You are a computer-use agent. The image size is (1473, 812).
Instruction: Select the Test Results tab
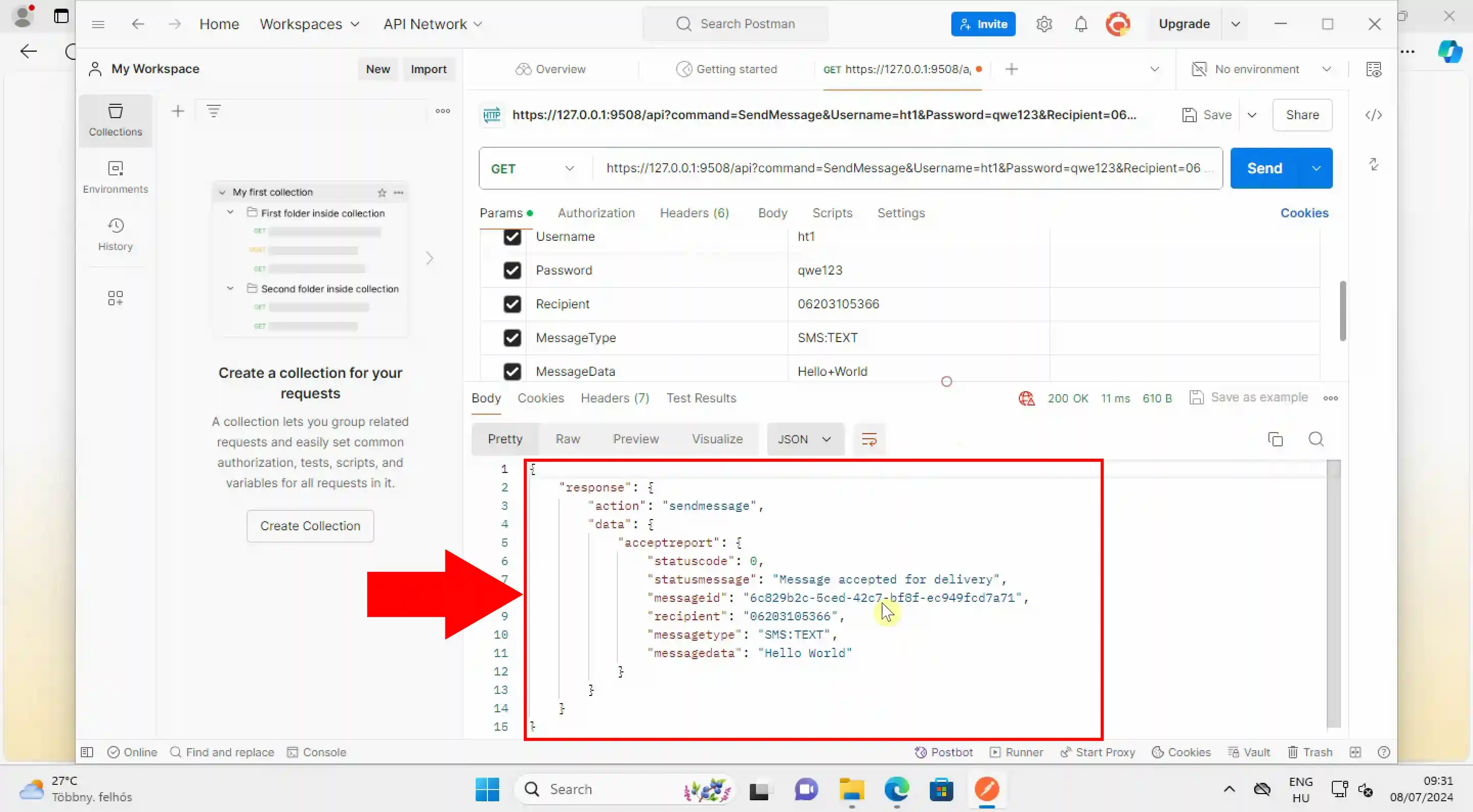point(701,397)
